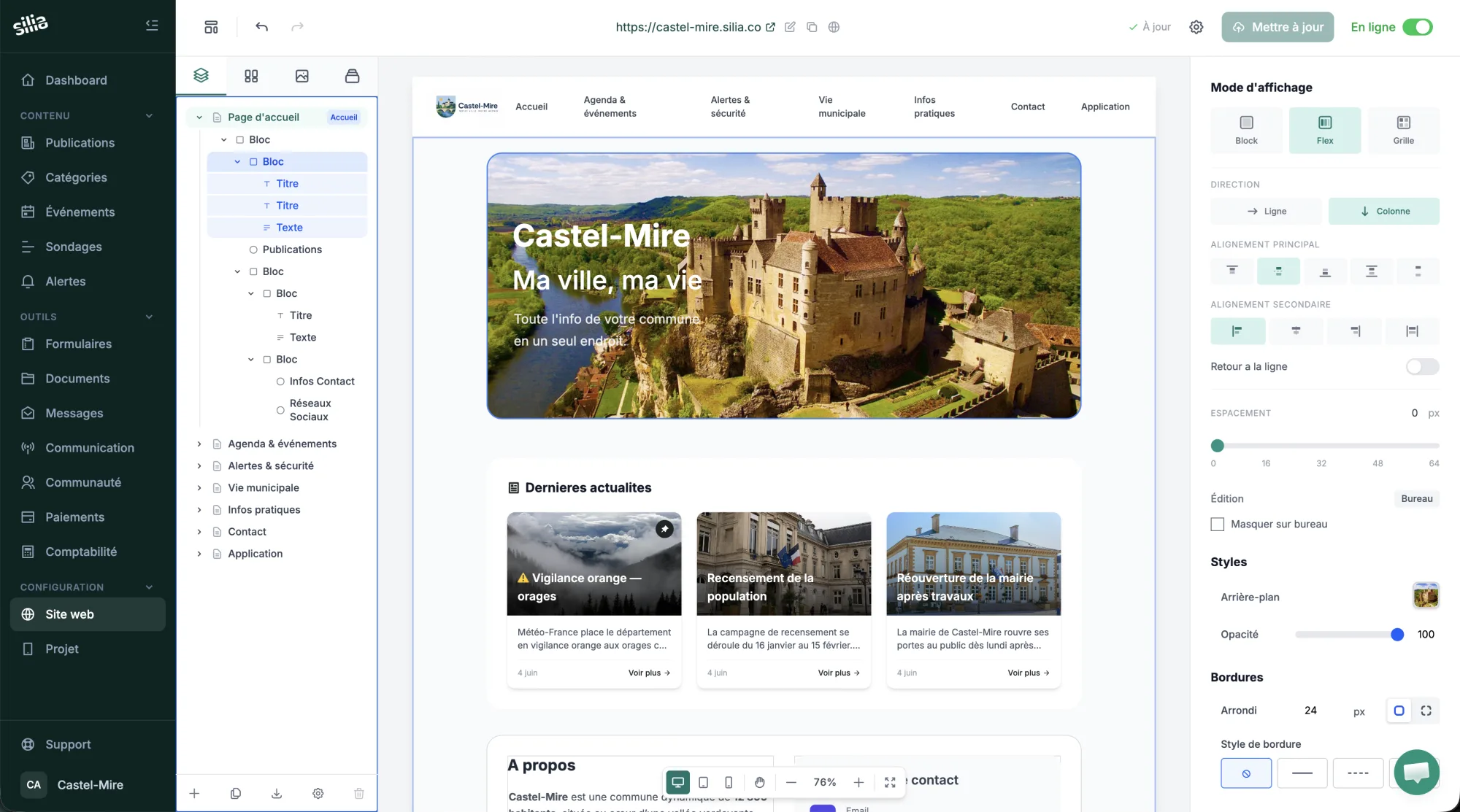Collapse the CONTENU sidebar section
Viewport: 1460px width, 812px height.
pyautogui.click(x=149, y=116)
